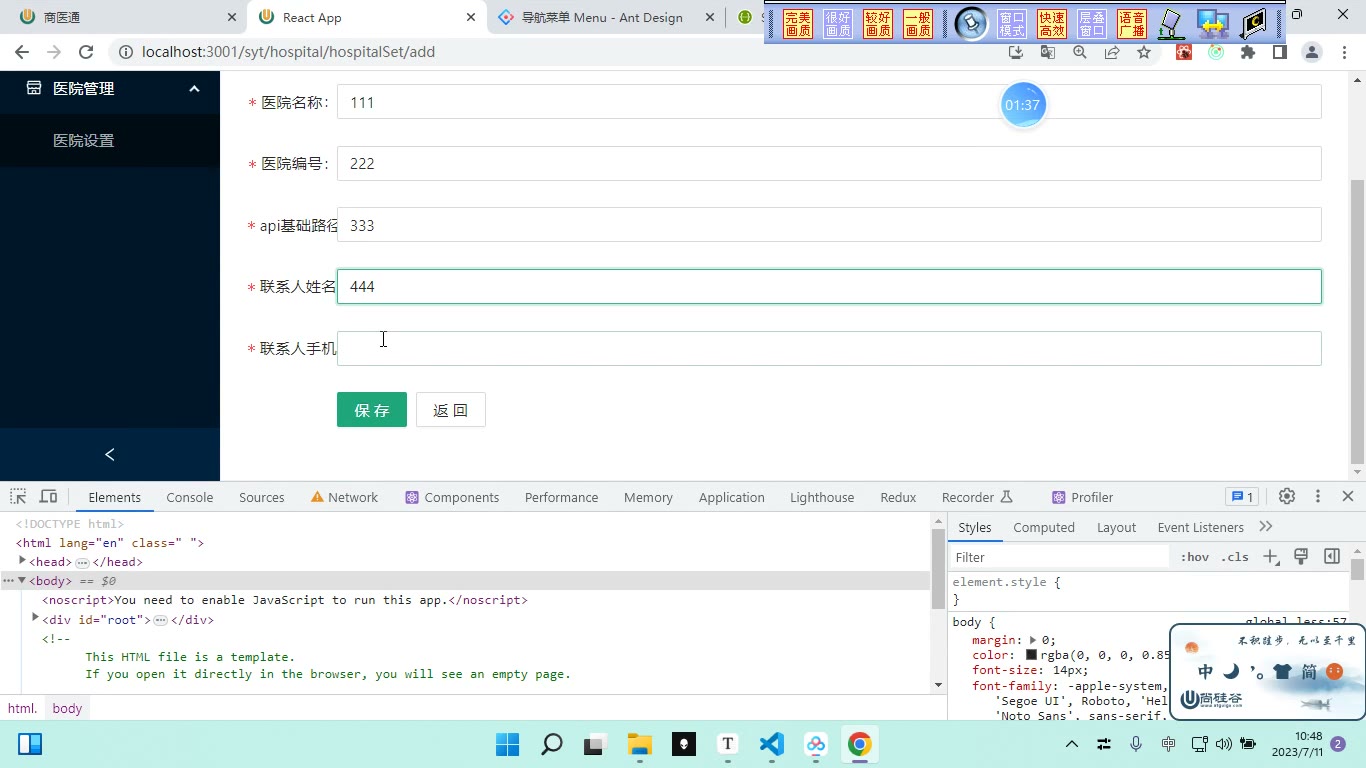Expand the head element node
This screenshot has height=768, width=1366.
(22, 561)
